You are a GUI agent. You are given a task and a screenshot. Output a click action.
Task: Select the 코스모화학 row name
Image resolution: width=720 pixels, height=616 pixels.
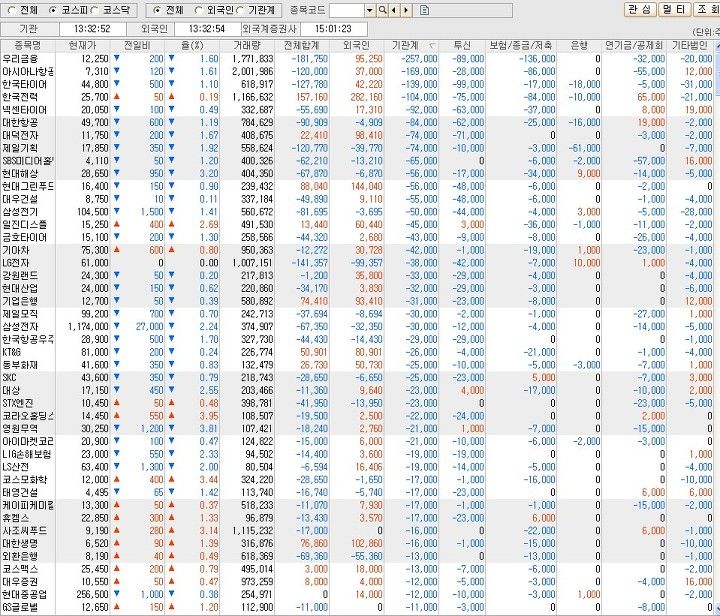coord(24,480)
